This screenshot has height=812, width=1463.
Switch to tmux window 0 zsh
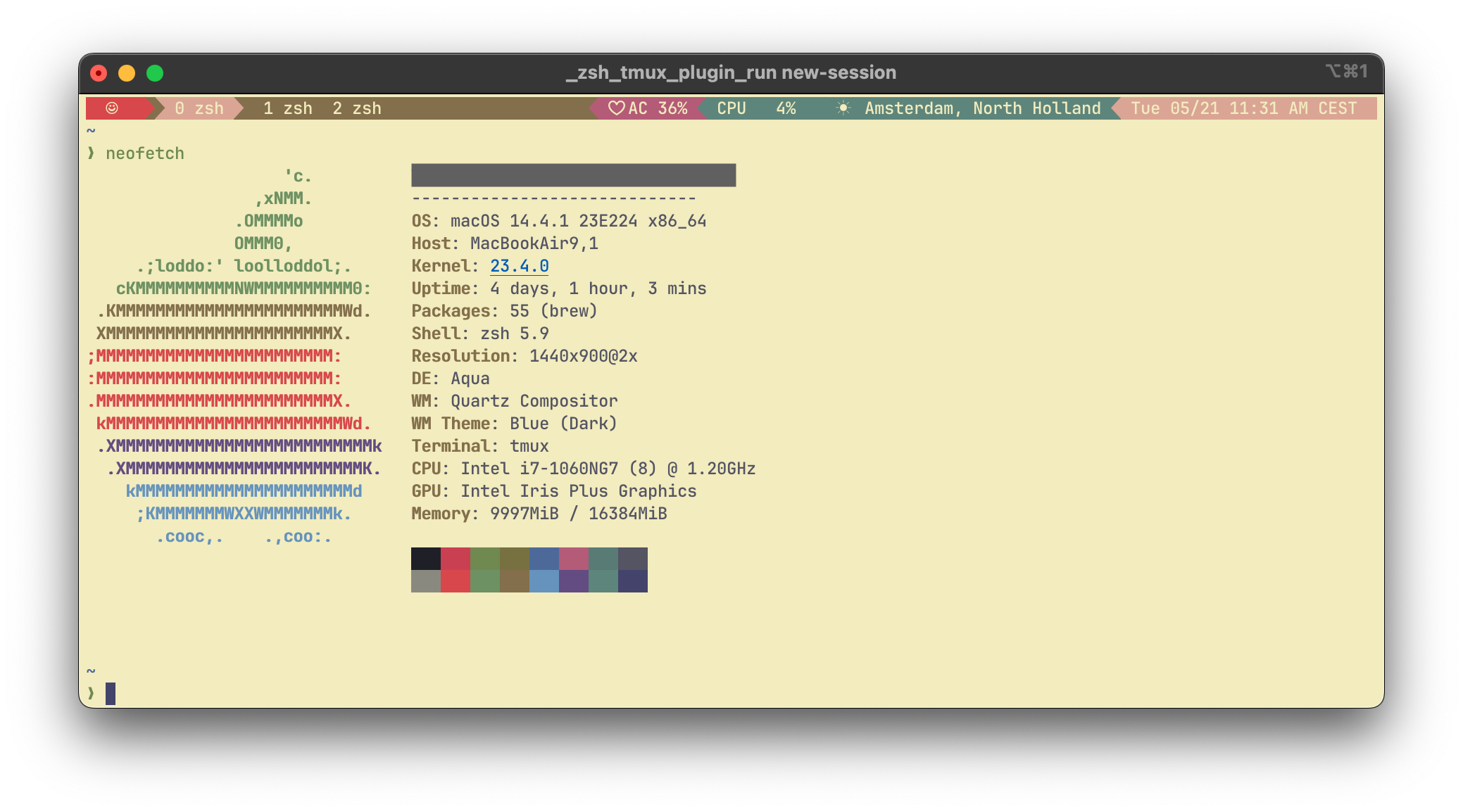tap(199, 108)
